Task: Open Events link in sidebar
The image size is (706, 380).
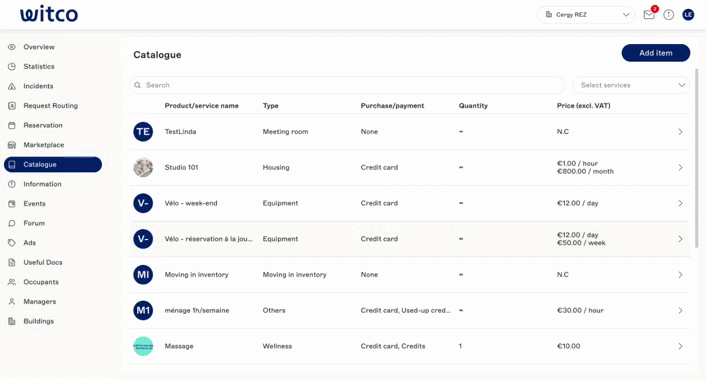Action: (34, 204)
